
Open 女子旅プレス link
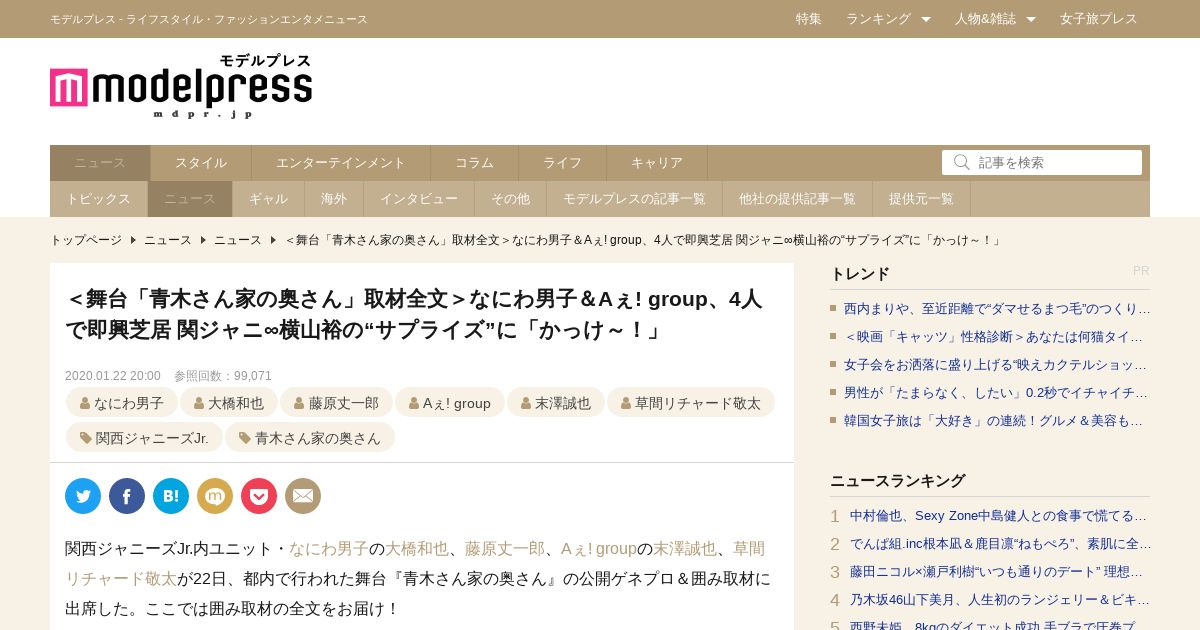(x=1099, y=19)
